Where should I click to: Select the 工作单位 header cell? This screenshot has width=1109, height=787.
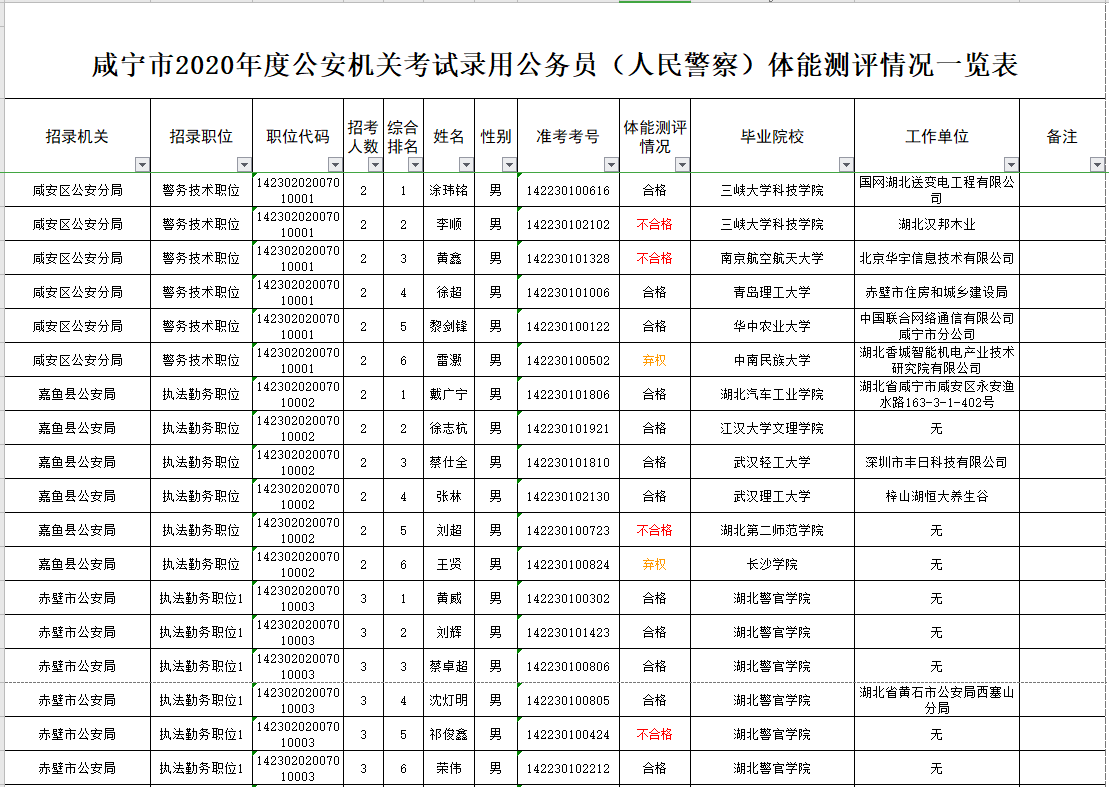pyautogui.click(x=937, y=136)
